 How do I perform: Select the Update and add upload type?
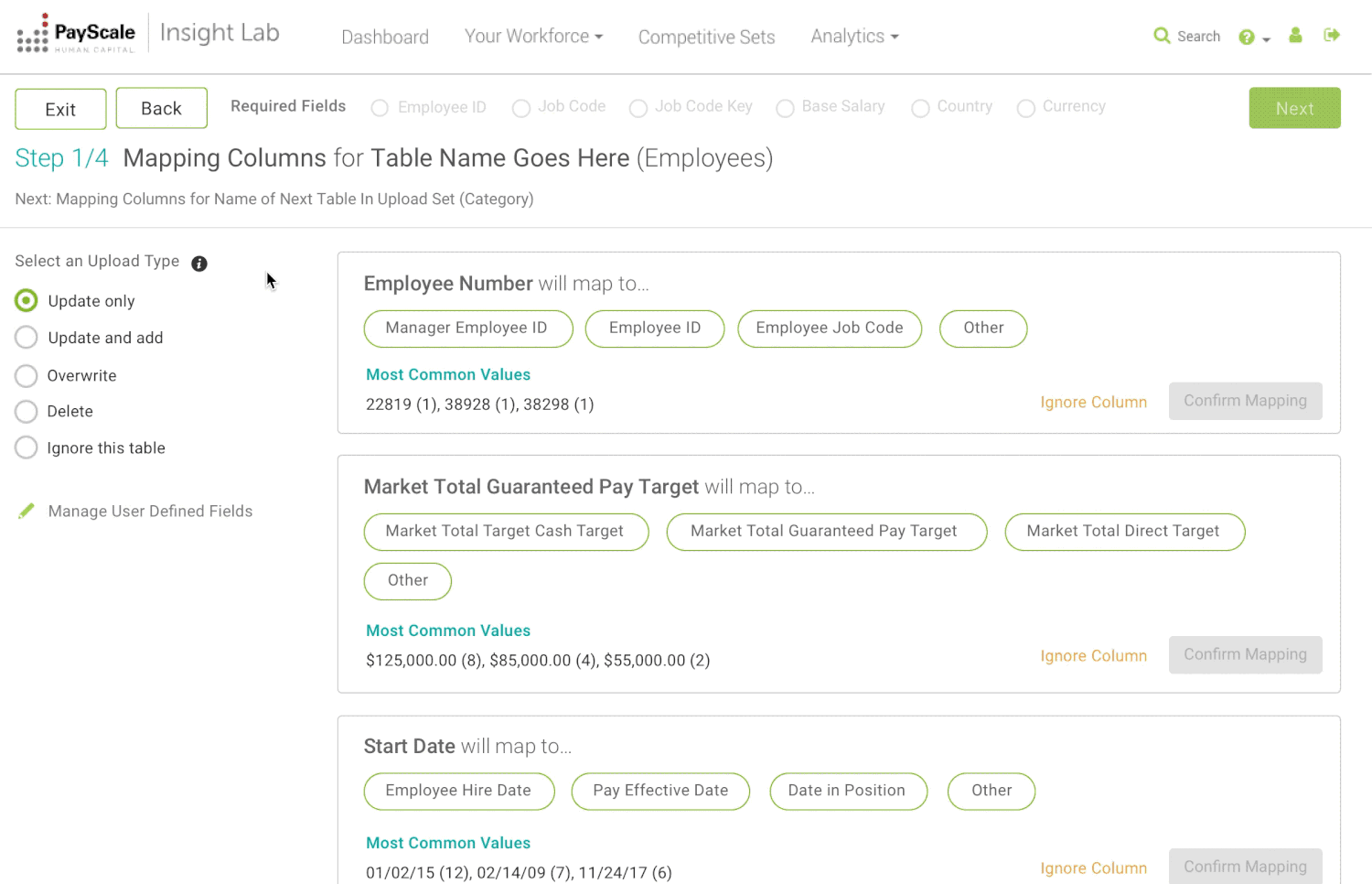point(26,337)
